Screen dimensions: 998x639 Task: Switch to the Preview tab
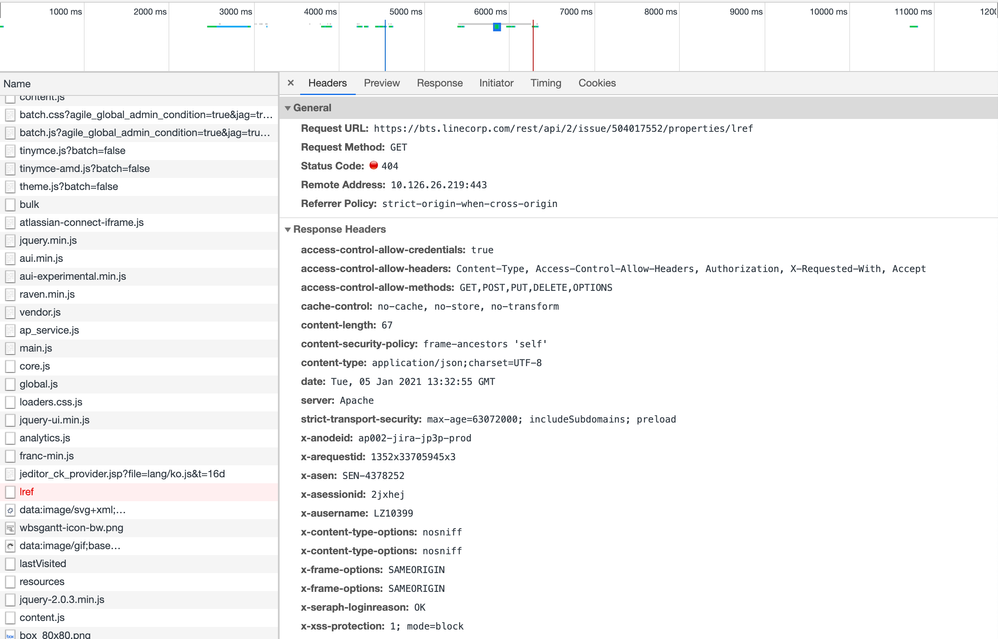pos(381,83)
